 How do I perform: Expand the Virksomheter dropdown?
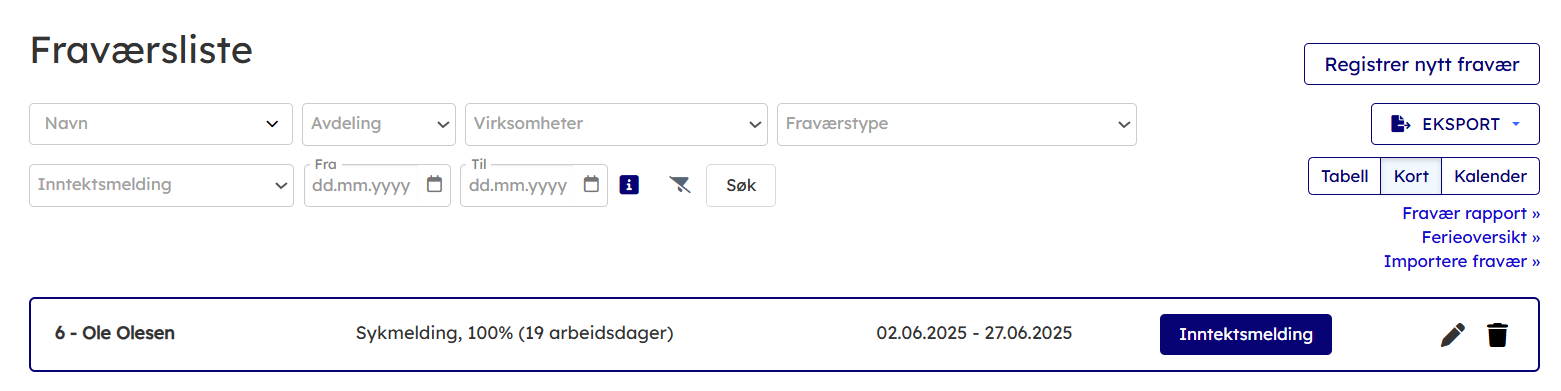coord(616,124)
